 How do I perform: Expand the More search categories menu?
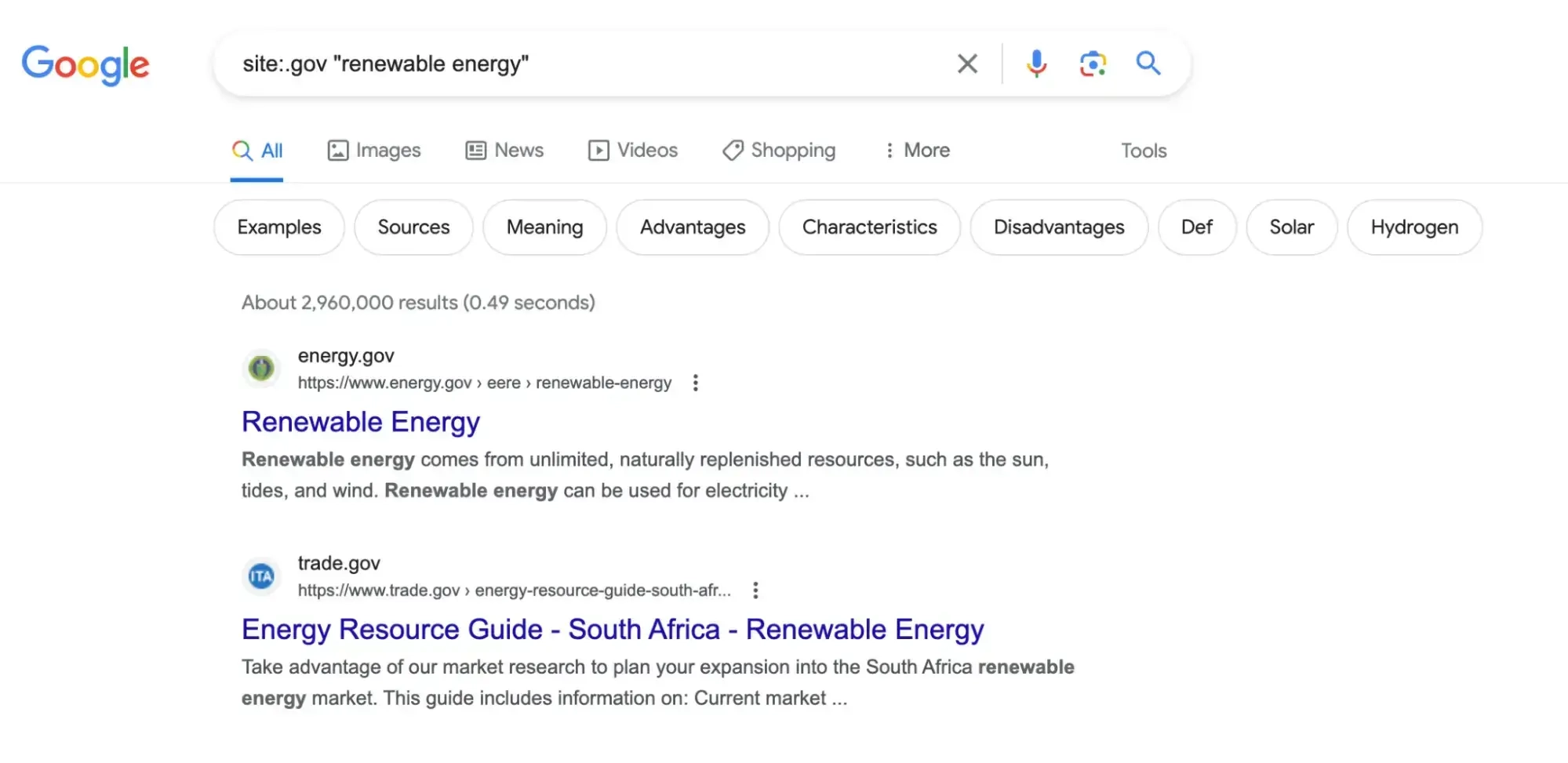(917, 150)
